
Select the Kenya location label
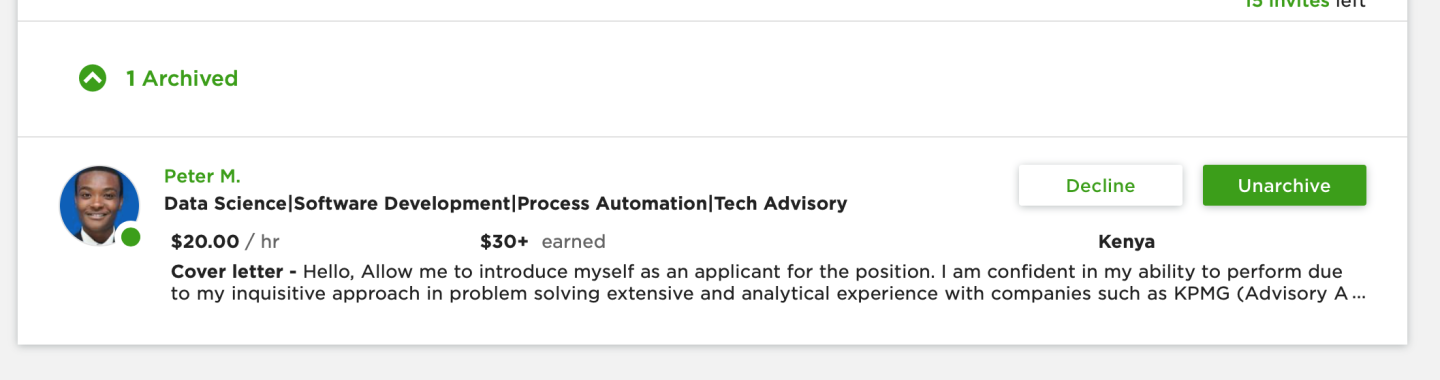(x=1126, y=241)
